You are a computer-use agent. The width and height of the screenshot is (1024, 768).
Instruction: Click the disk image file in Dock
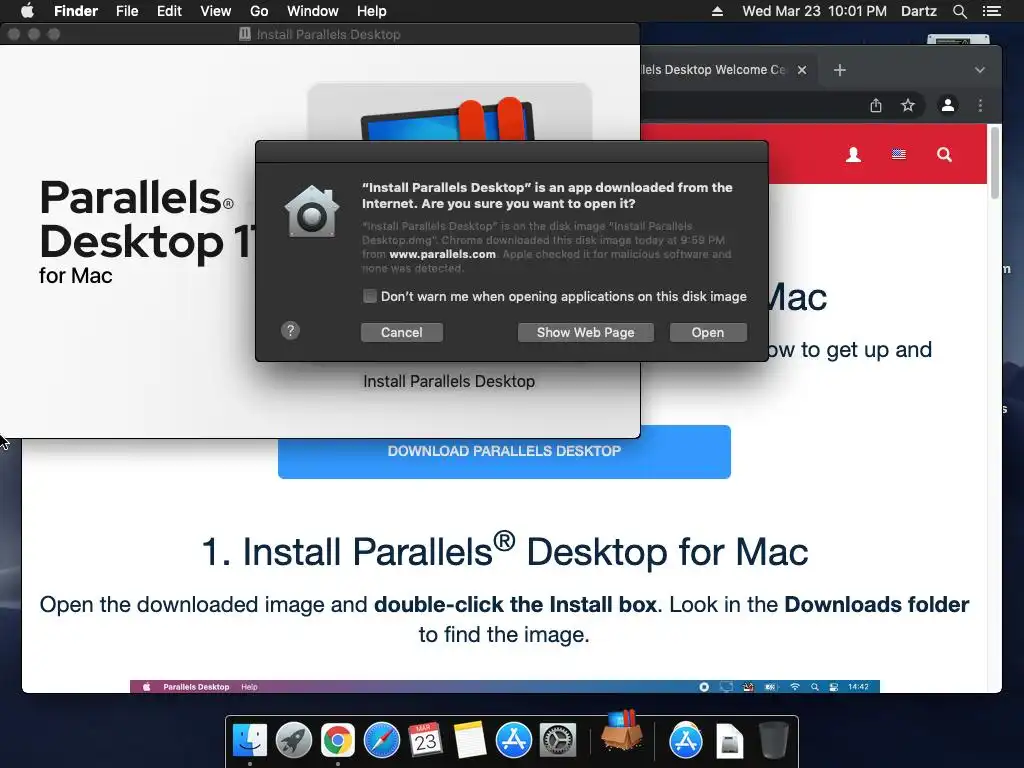click(x=729, y=741)
